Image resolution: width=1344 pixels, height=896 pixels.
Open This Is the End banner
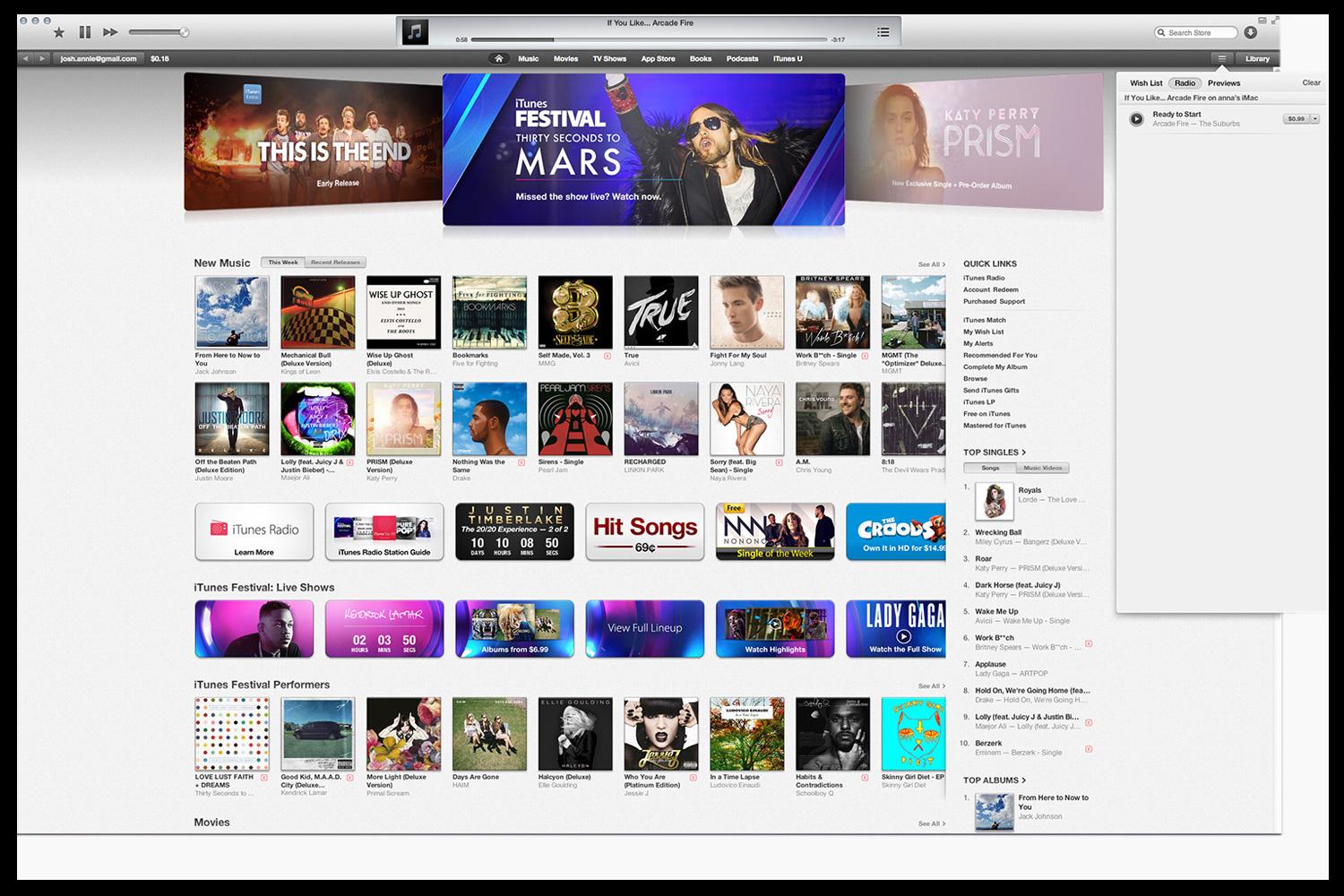(313, 142)
